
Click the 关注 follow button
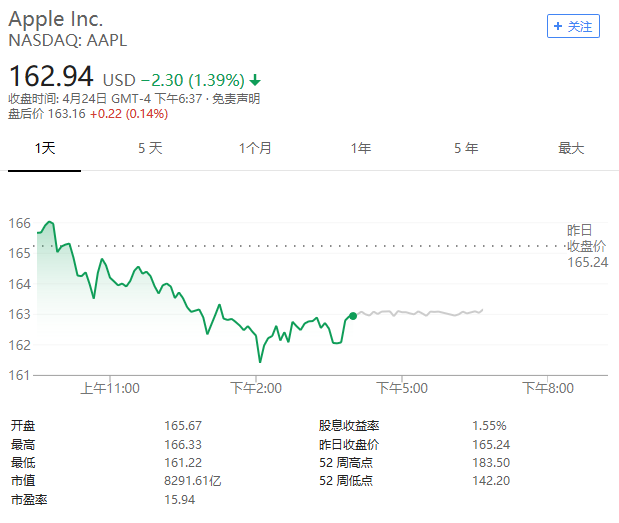coord(573,27)
